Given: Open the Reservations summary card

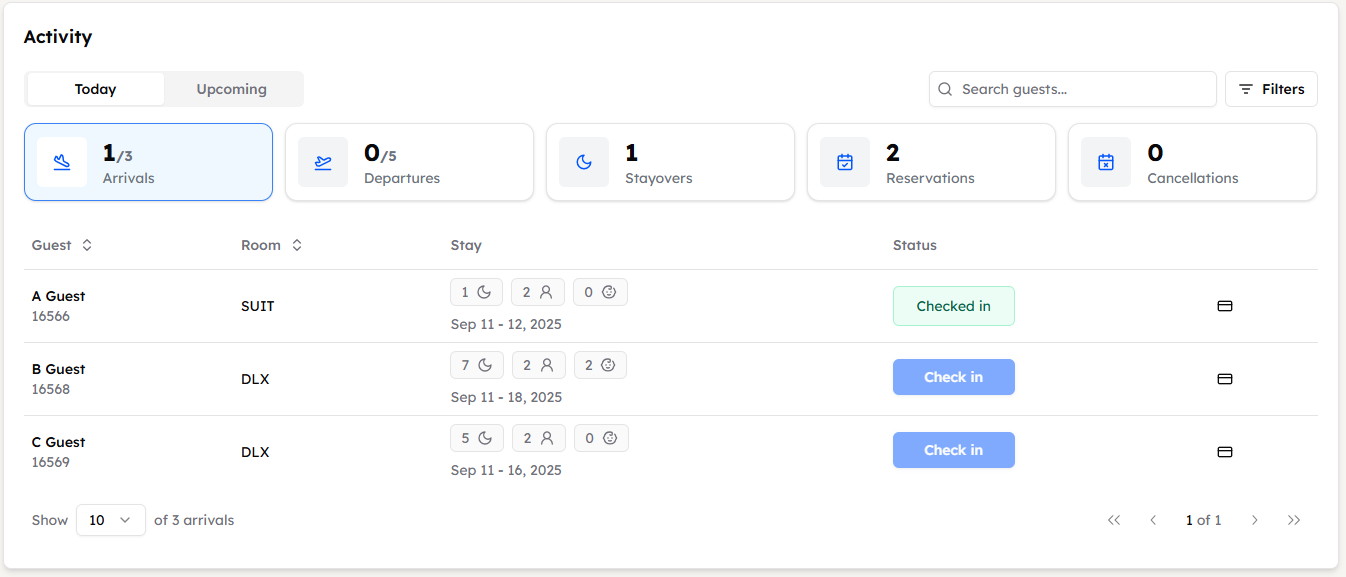Looking at the screenshot, I should [x=931, y=162].
